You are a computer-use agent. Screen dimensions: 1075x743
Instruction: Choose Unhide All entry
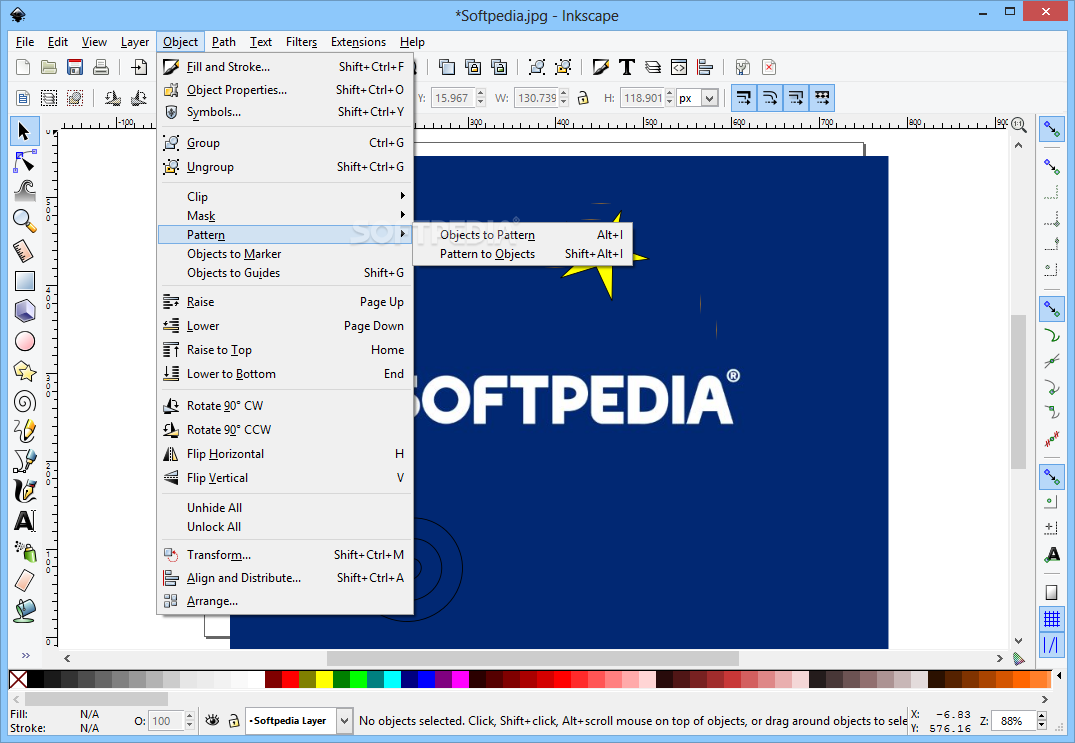285,508
